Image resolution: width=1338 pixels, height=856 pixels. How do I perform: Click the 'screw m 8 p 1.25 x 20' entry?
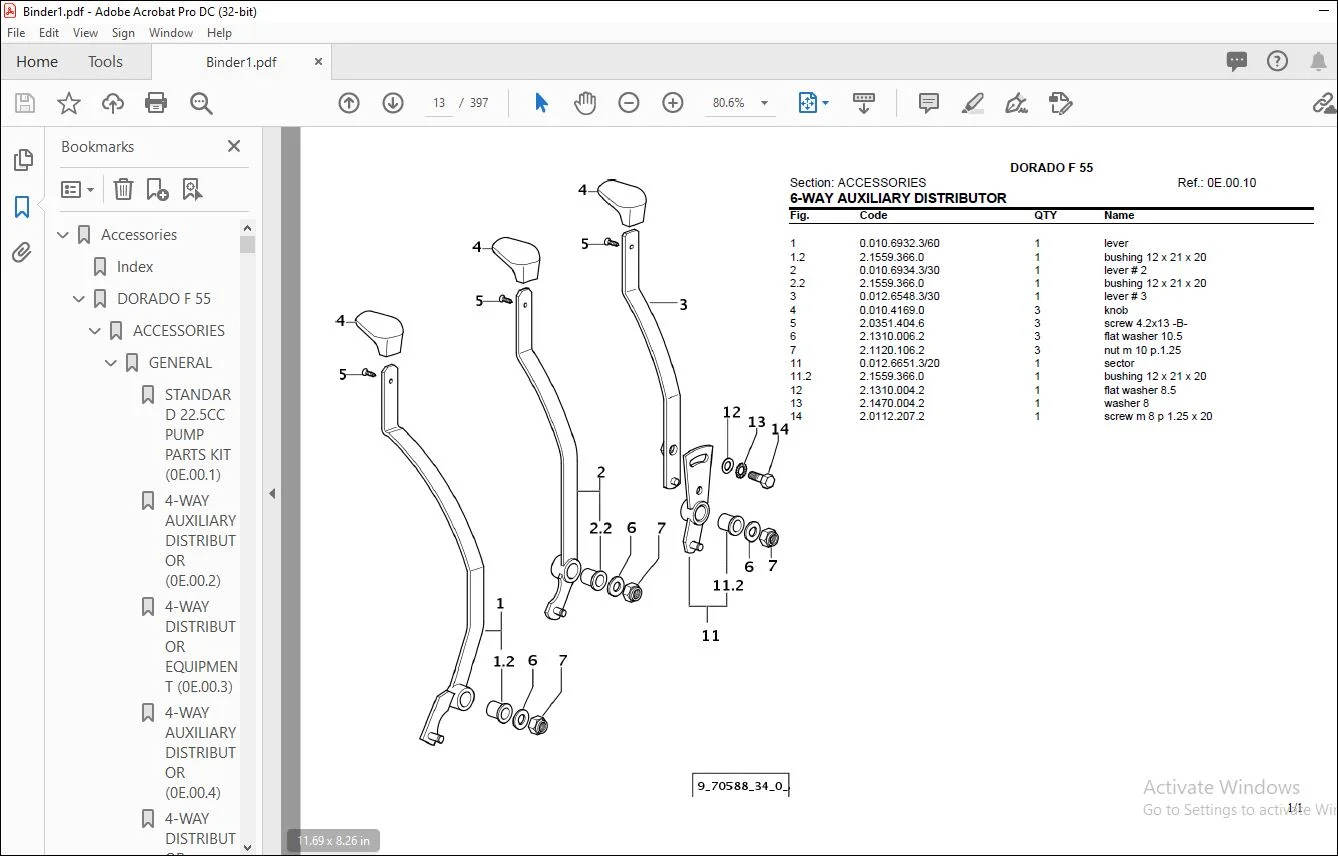1158,416
